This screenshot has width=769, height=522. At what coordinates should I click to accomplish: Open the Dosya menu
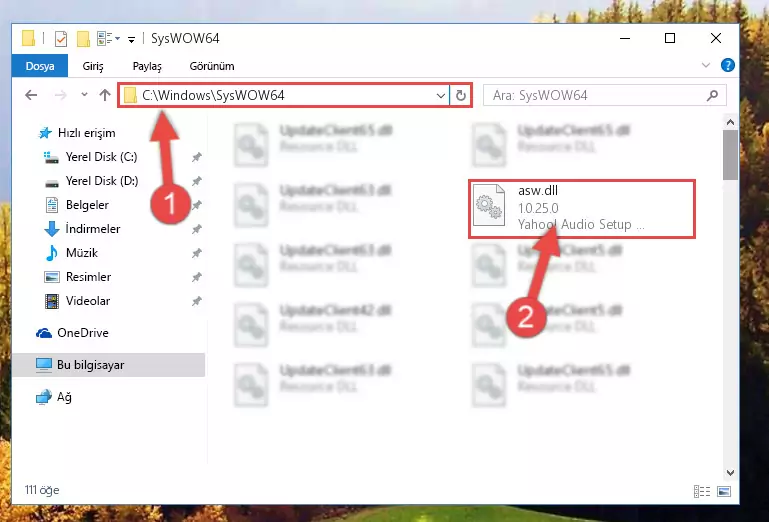[x=40, y=66]
